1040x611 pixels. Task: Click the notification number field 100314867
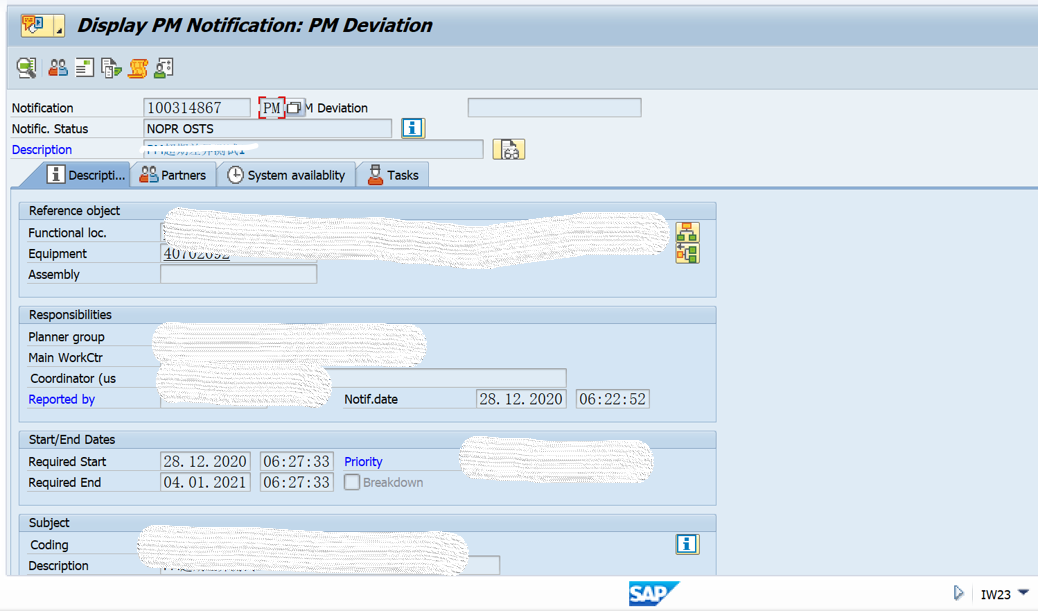[x=196, y=107]
